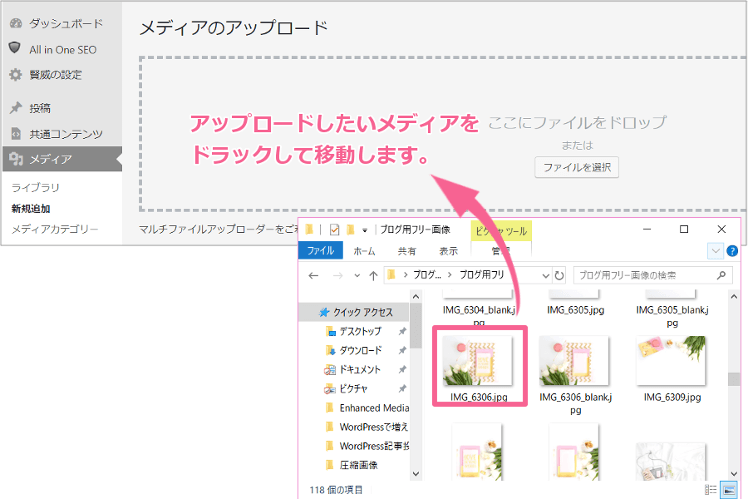Open ダウンロード in the navigation pane

coord(360,351)
